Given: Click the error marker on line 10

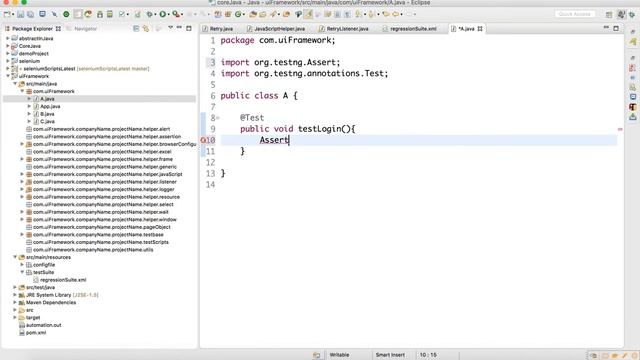Looking at the screenshot, I should coord(203,140).
